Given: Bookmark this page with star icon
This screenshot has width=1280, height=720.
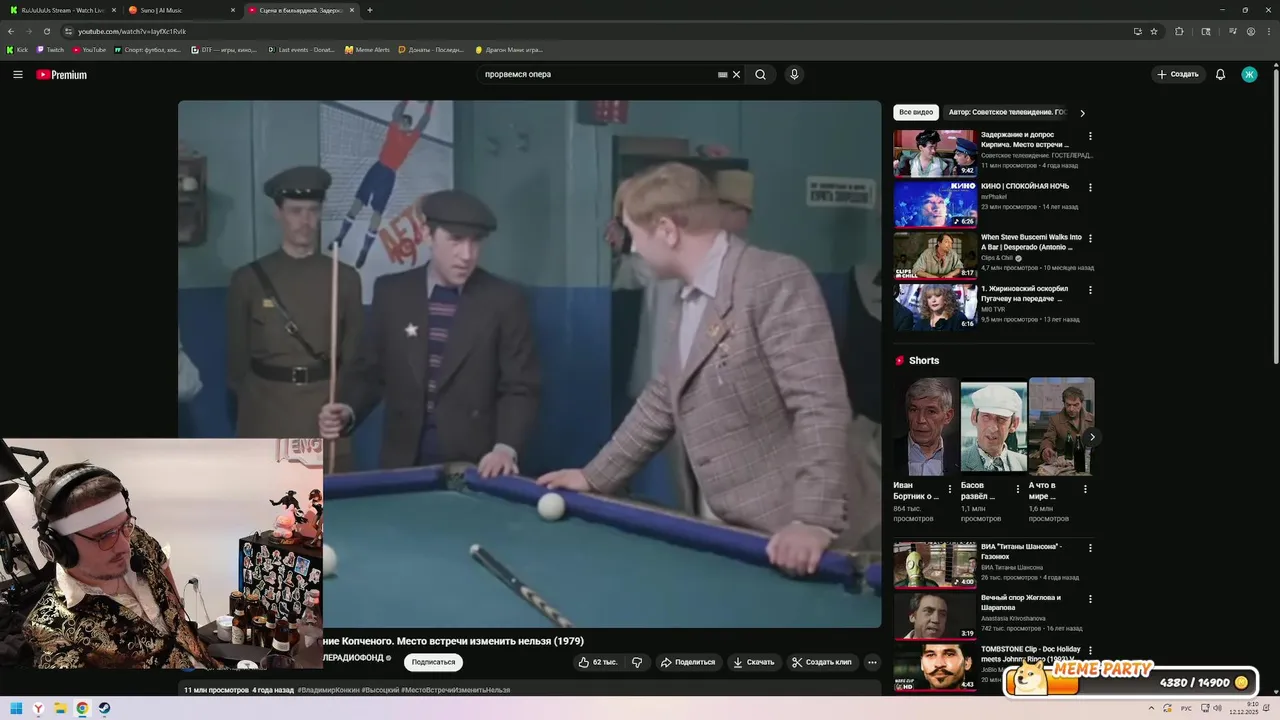Looking at the screenshot, I should tap(1154, 31).
